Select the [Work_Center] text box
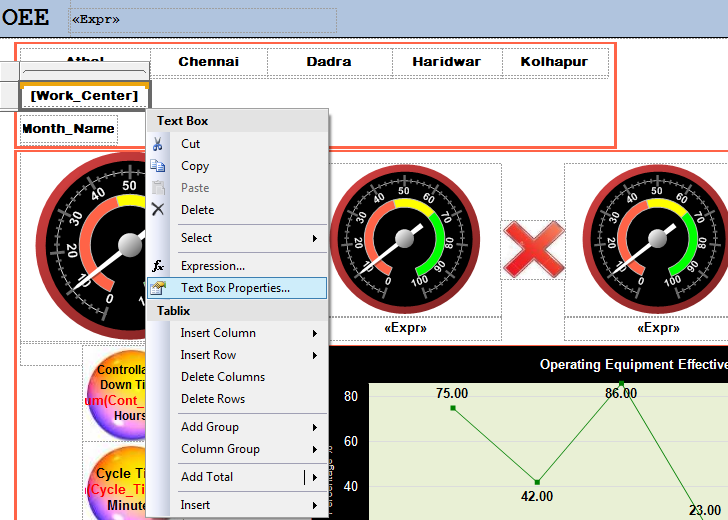The image size is (728, 520). click(84, 96)
